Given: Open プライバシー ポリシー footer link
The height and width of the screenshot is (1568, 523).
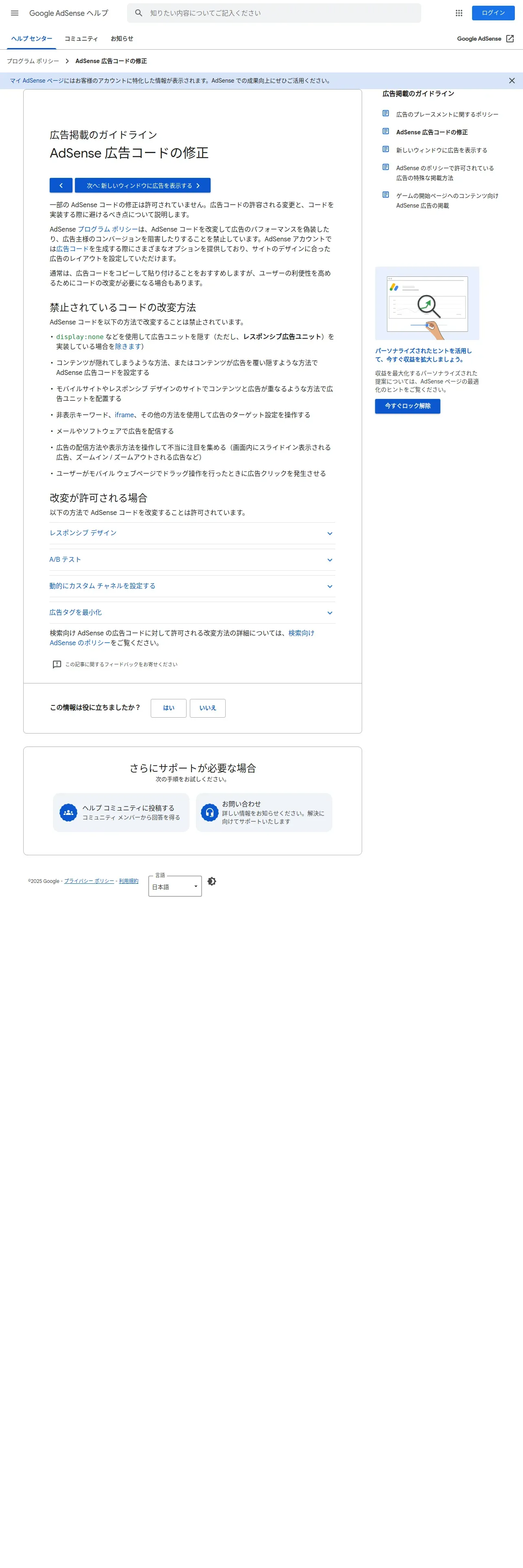Looking at the screenshot, I should point(89,881).
